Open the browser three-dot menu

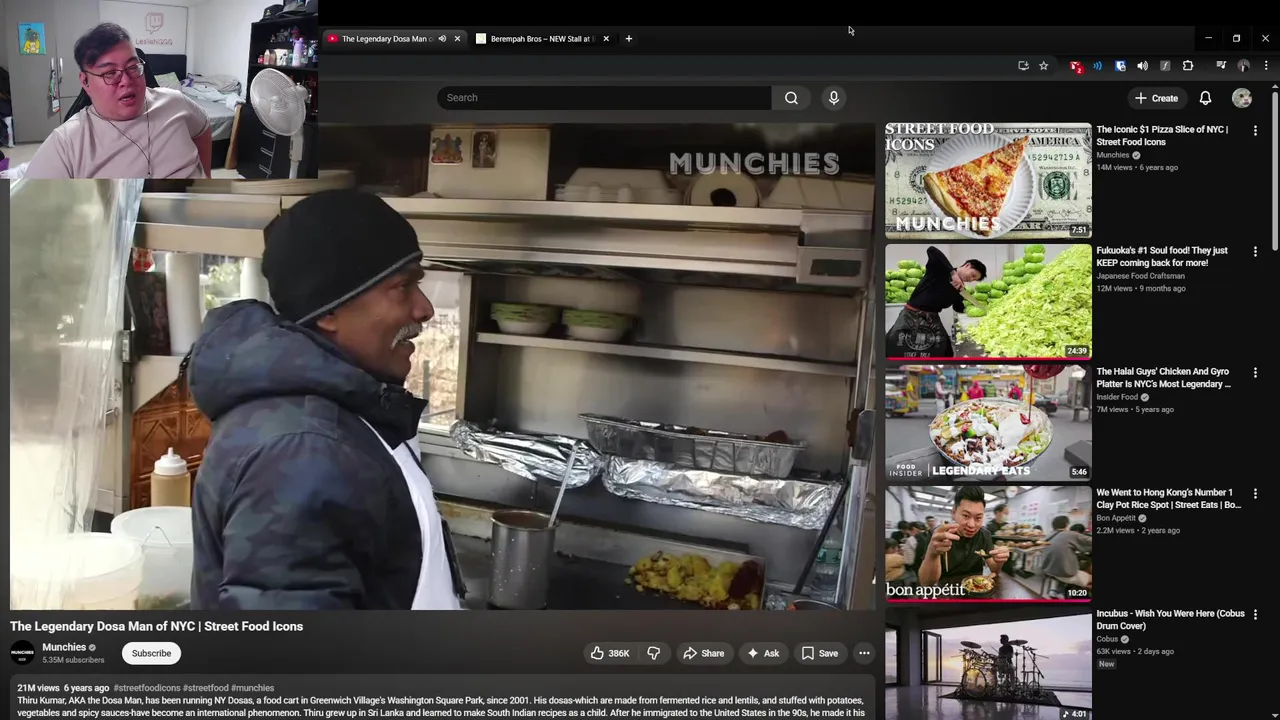[1265, 66]
